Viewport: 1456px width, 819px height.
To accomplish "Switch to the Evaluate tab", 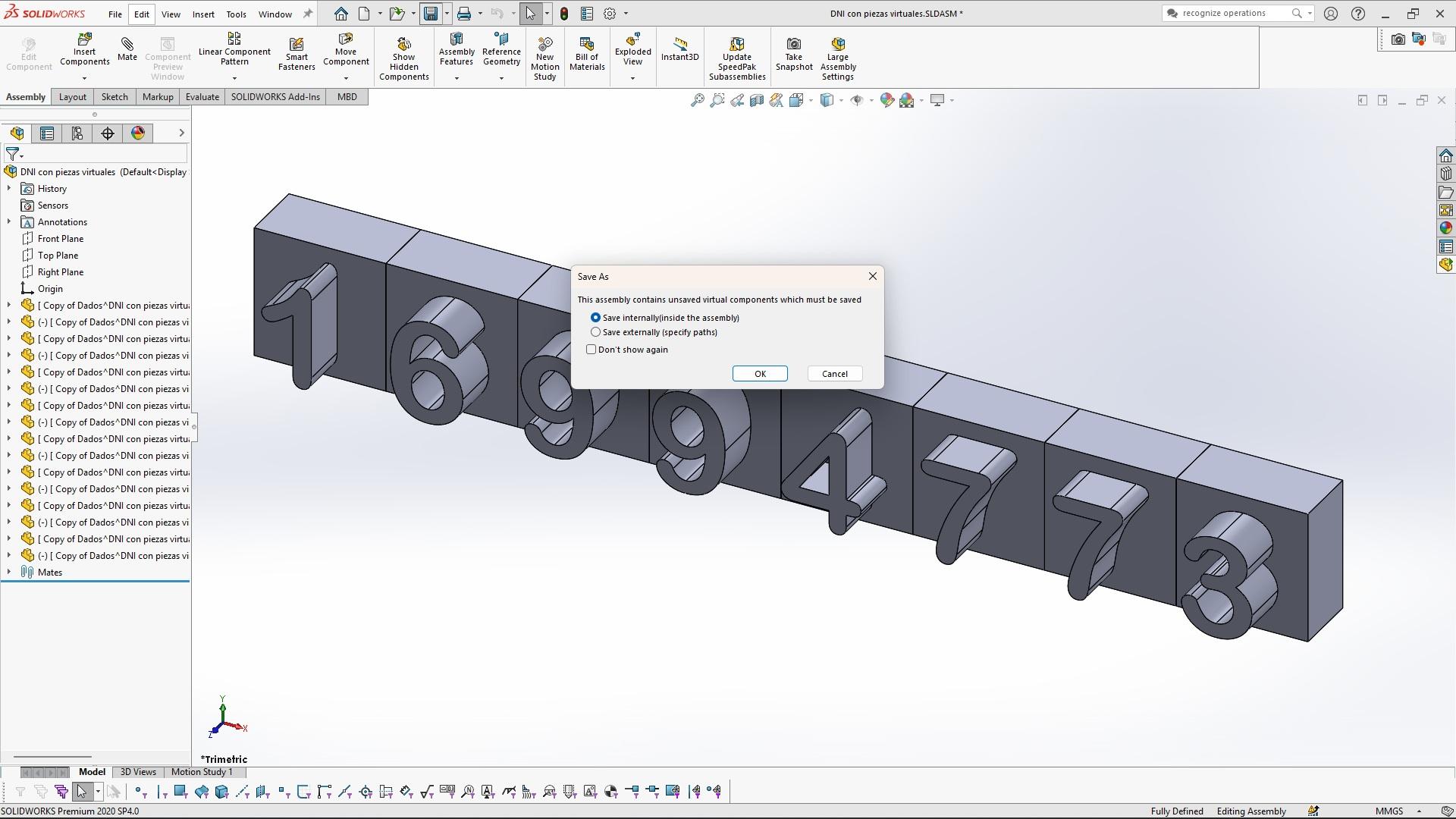I will [x=202, y=97].
